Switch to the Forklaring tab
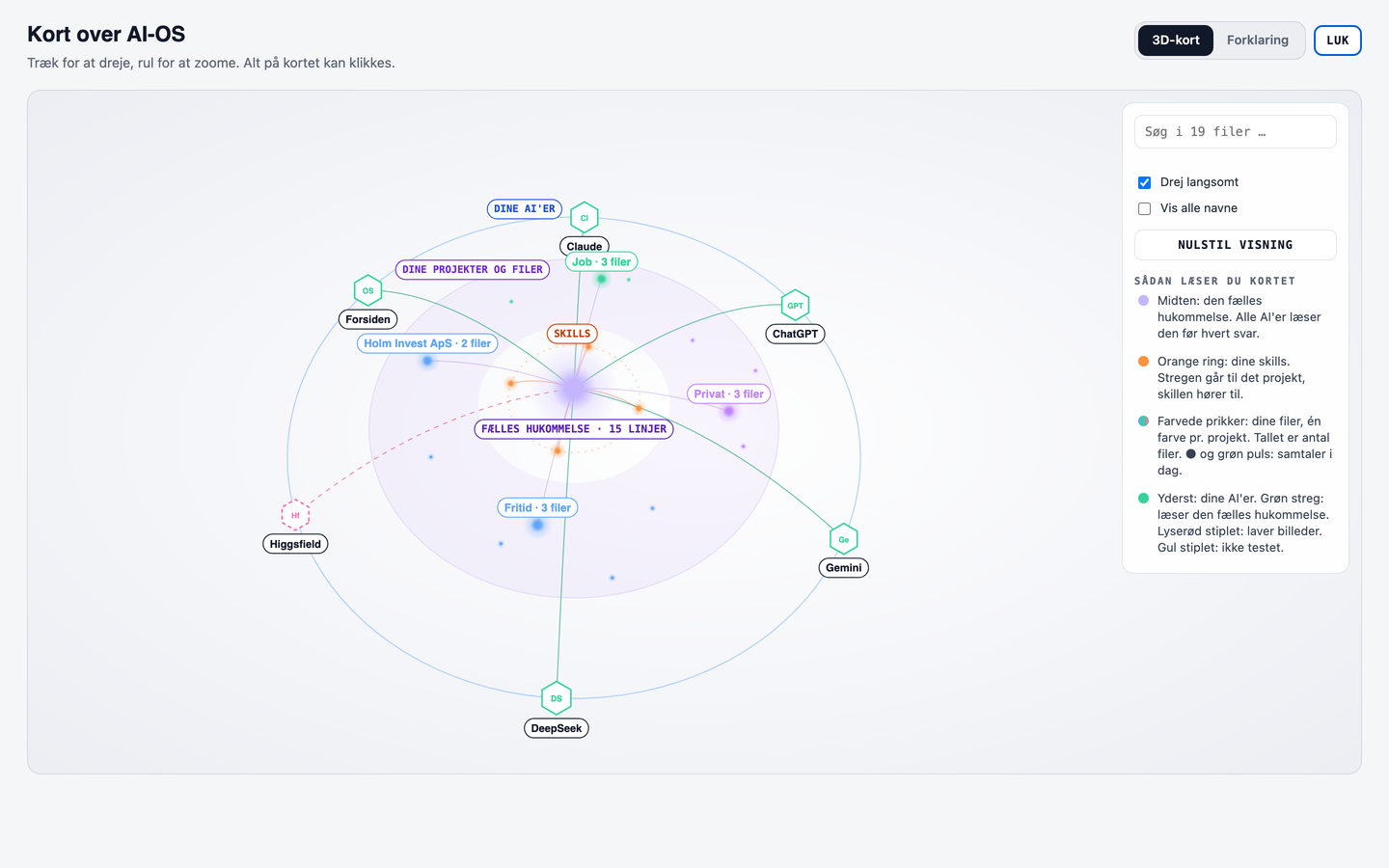The height and width of the screenshot is (868, 1389). click(1258, 41)
